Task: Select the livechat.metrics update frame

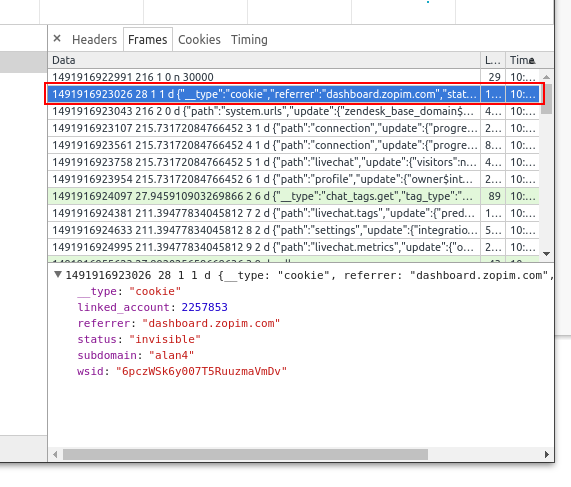Action: click(293, 247)
